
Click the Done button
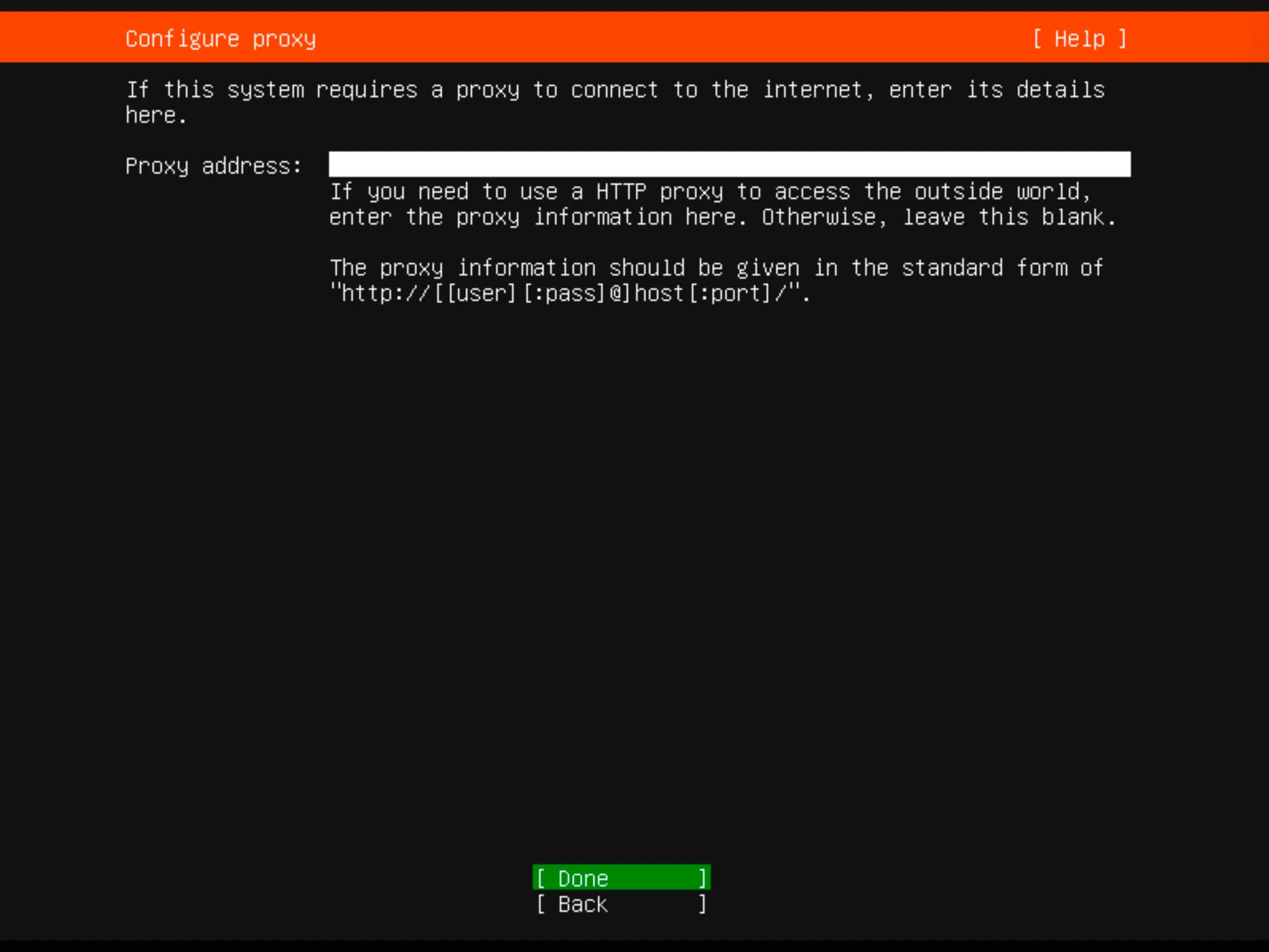click(x=621, y=878)
